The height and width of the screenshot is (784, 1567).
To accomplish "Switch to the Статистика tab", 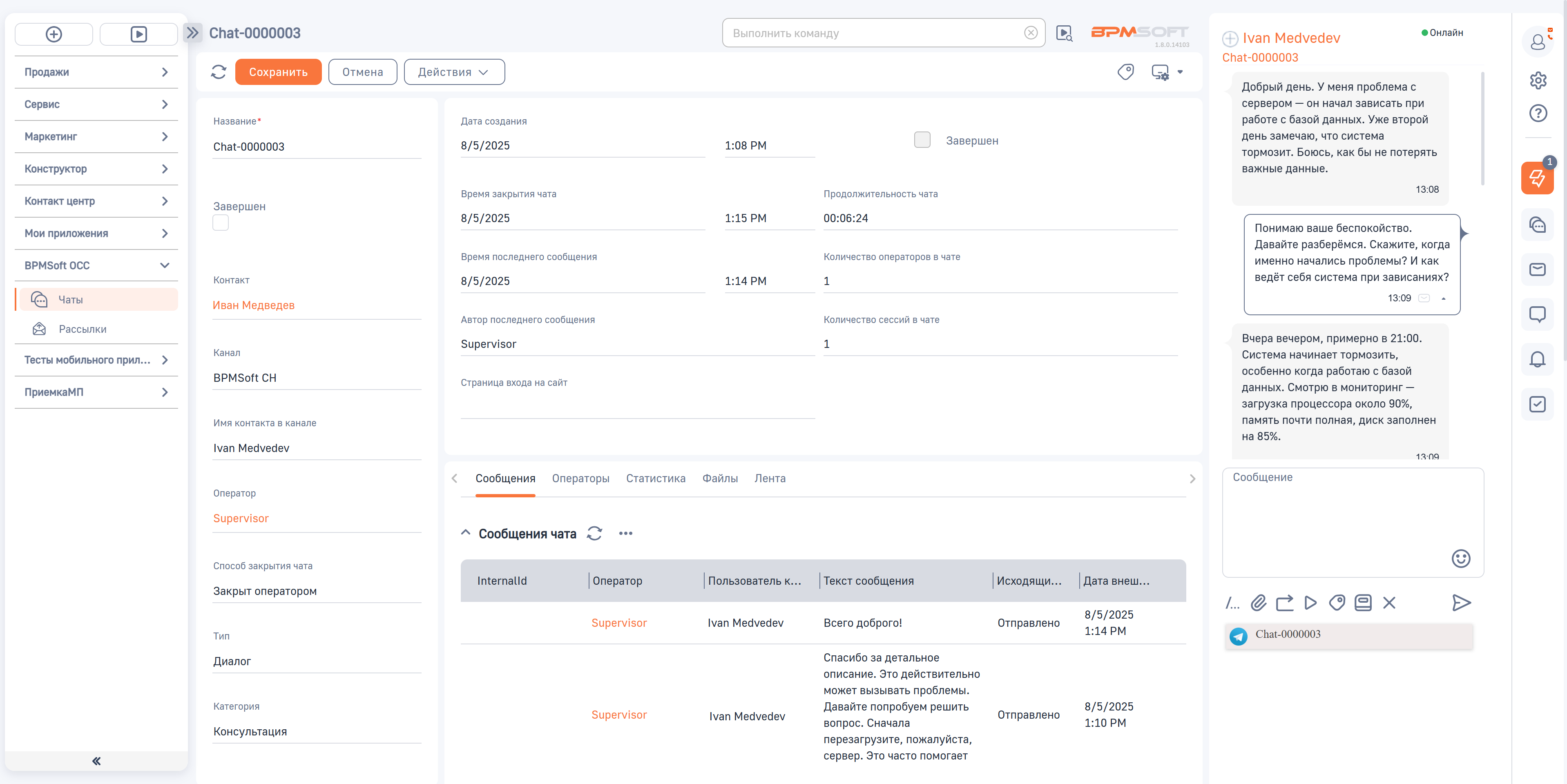I will 655,479.
